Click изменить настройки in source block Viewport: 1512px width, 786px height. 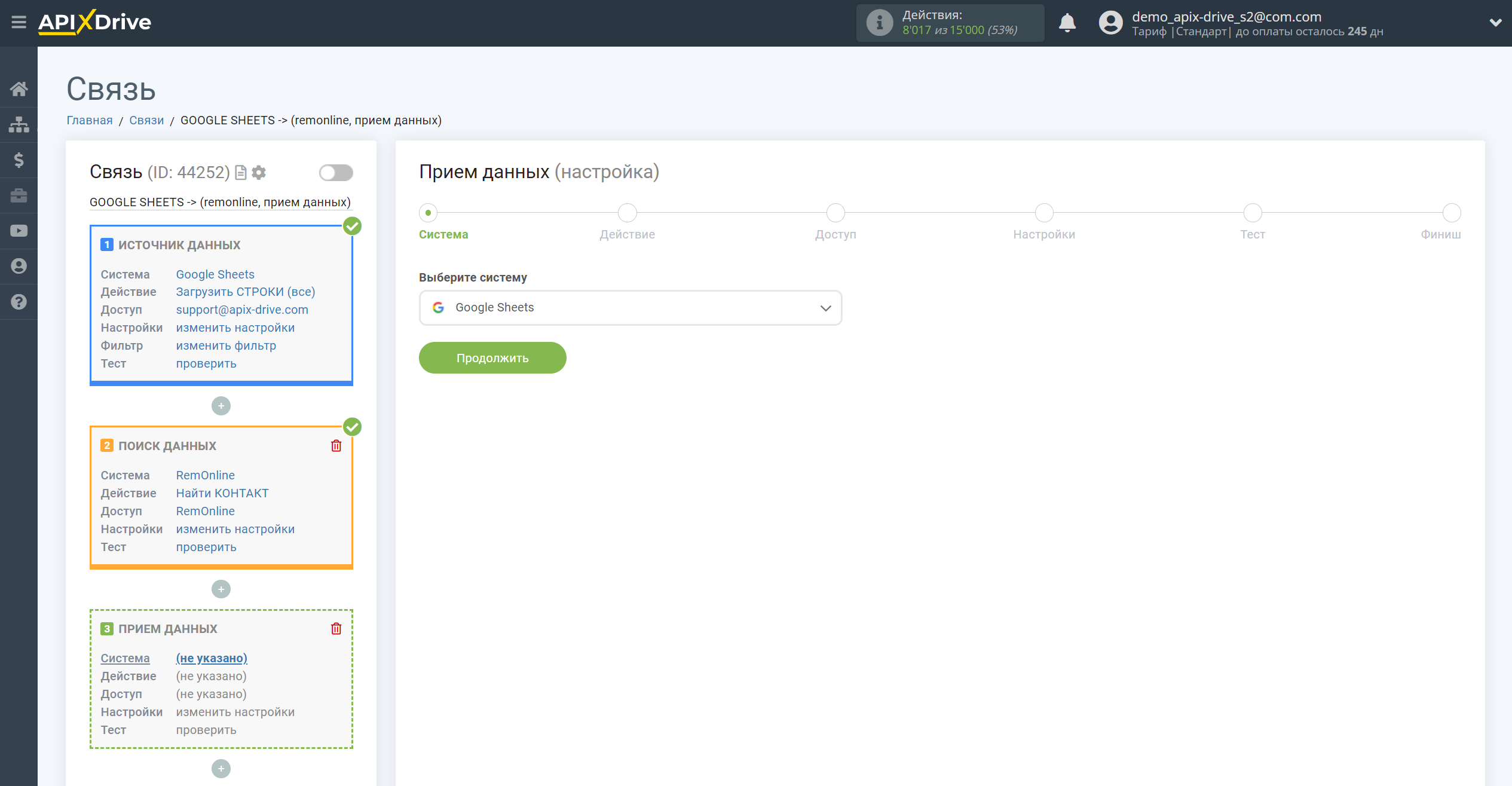[235, 328]
